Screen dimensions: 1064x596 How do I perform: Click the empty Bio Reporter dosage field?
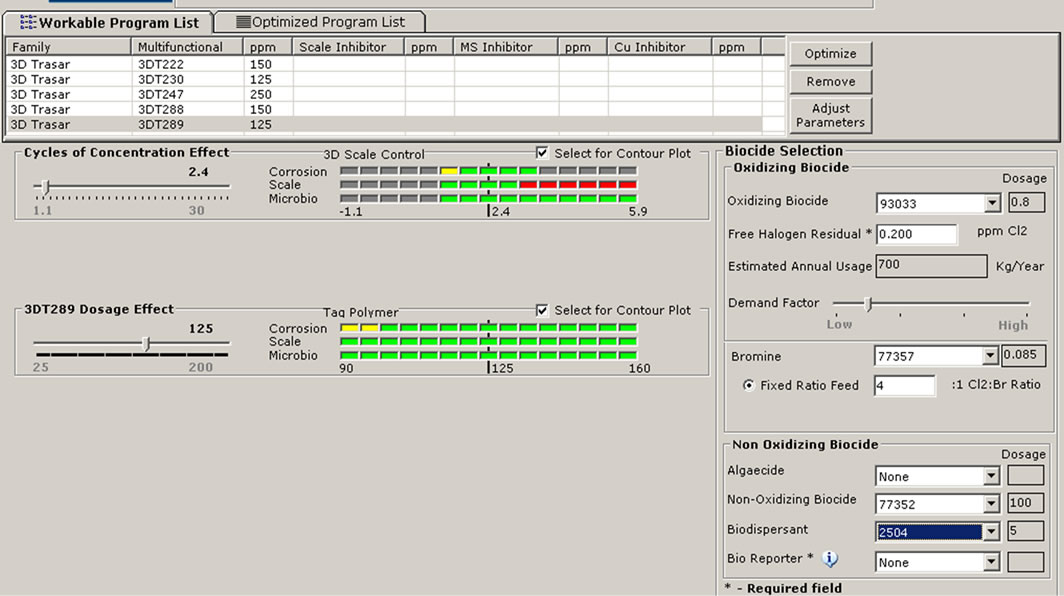tap(1025, 561)
